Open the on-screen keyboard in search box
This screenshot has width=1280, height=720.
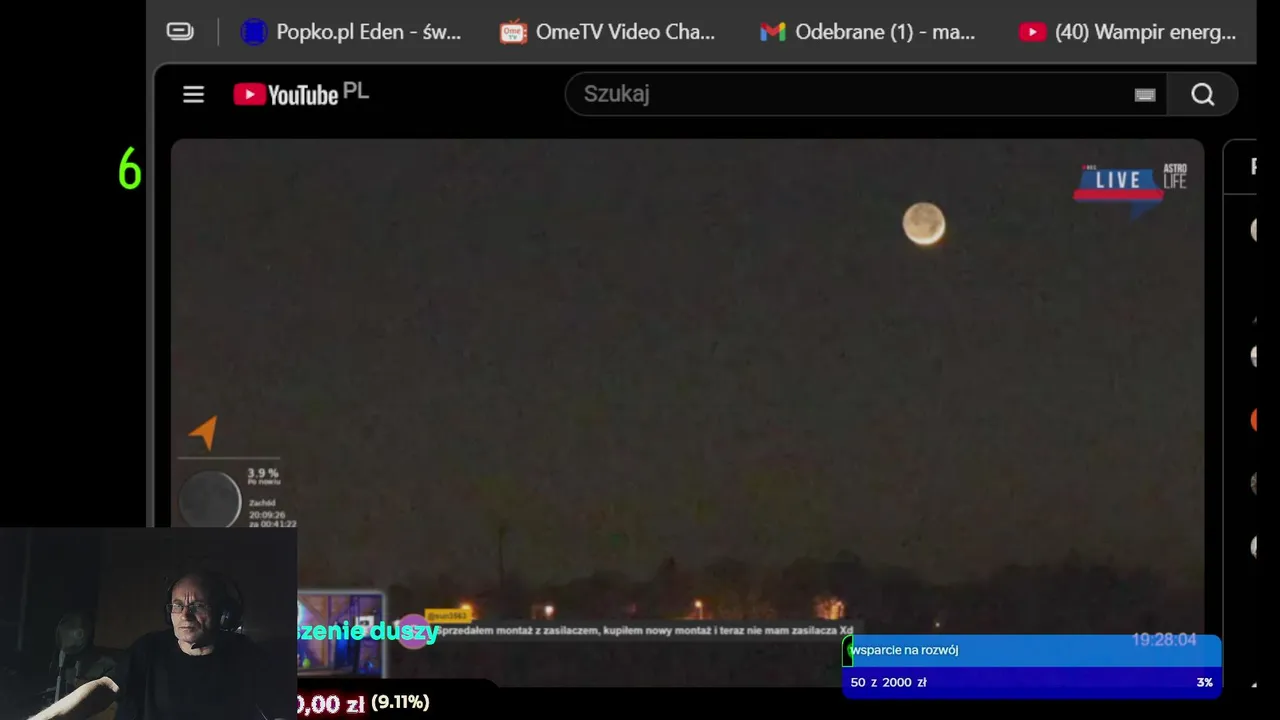pos(1145,95)
